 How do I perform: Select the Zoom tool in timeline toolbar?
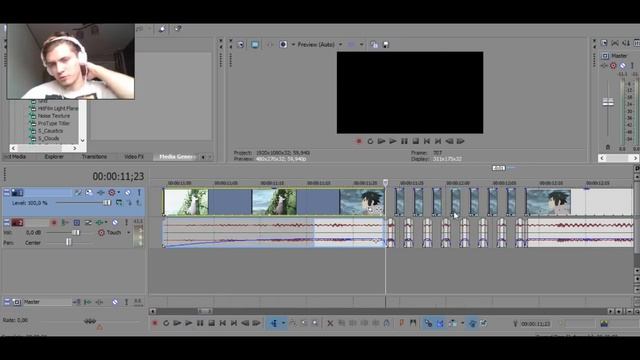tap(316, 323)
